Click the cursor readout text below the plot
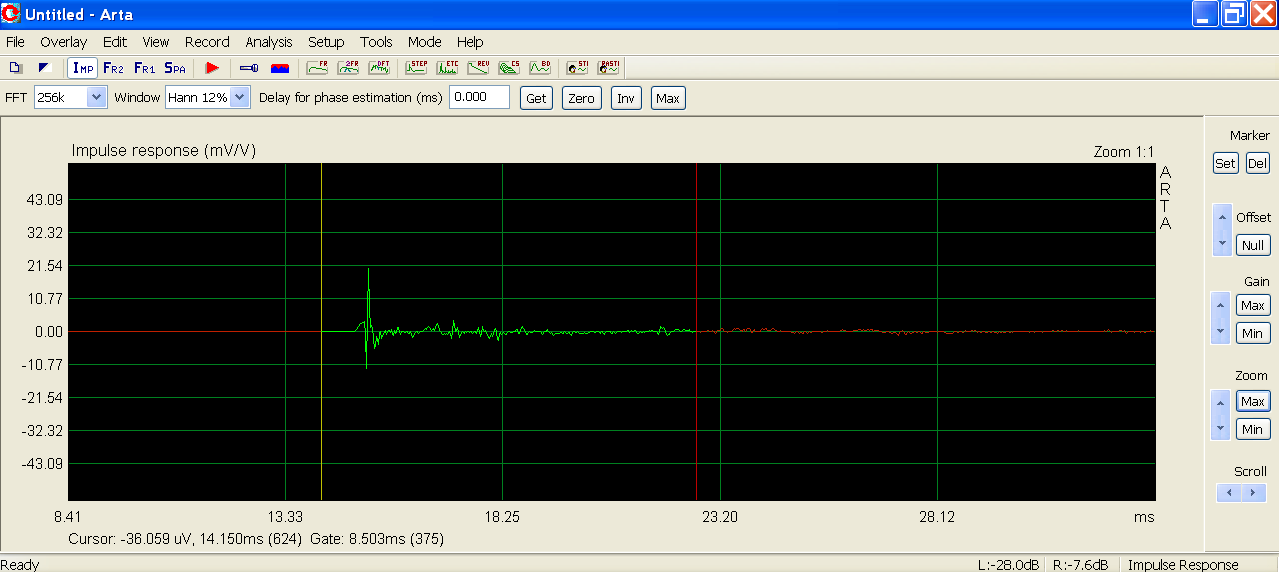 coord(184,539)
